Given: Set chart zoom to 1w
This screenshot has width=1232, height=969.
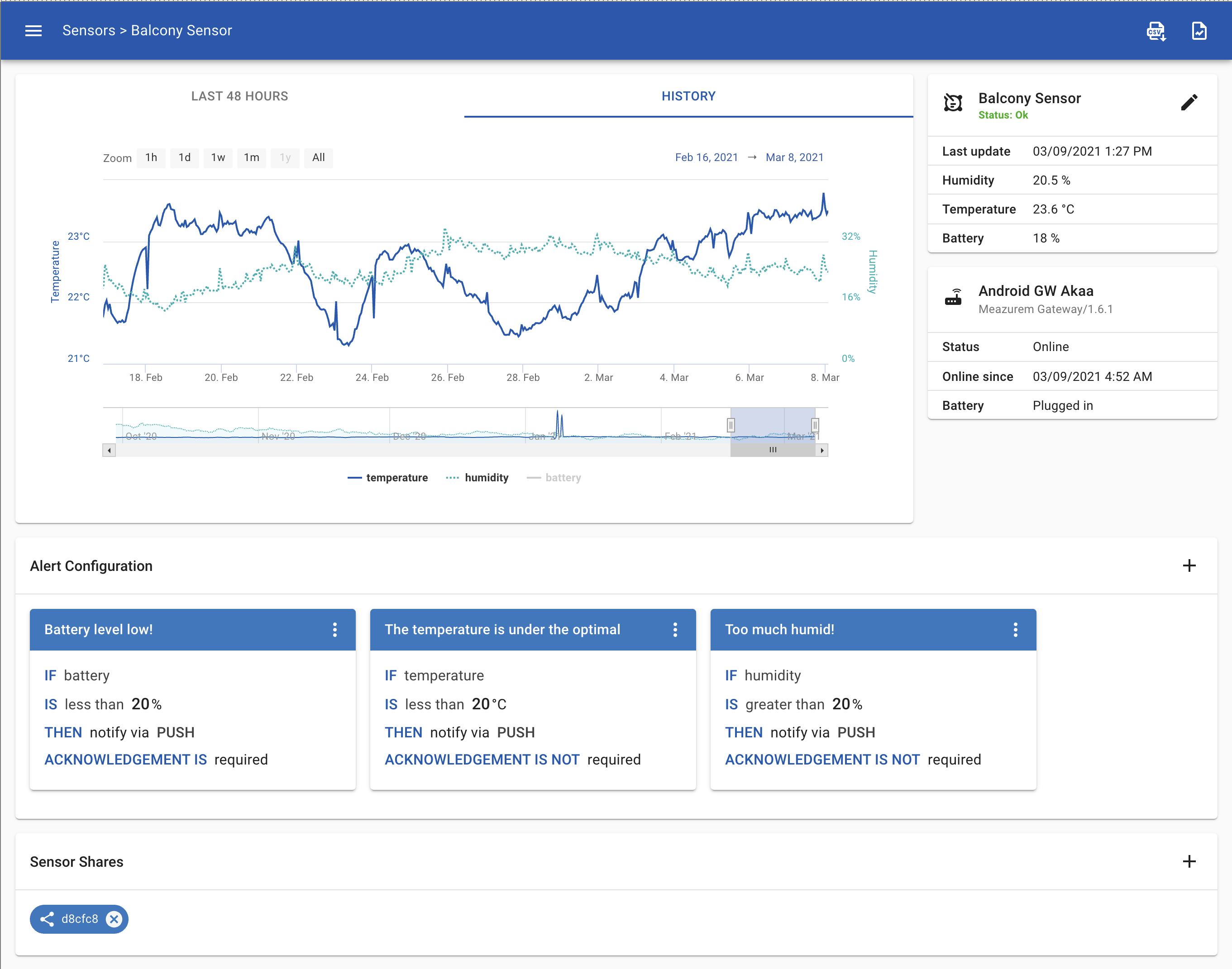Looking at the screenshot, I should (218, 158).
